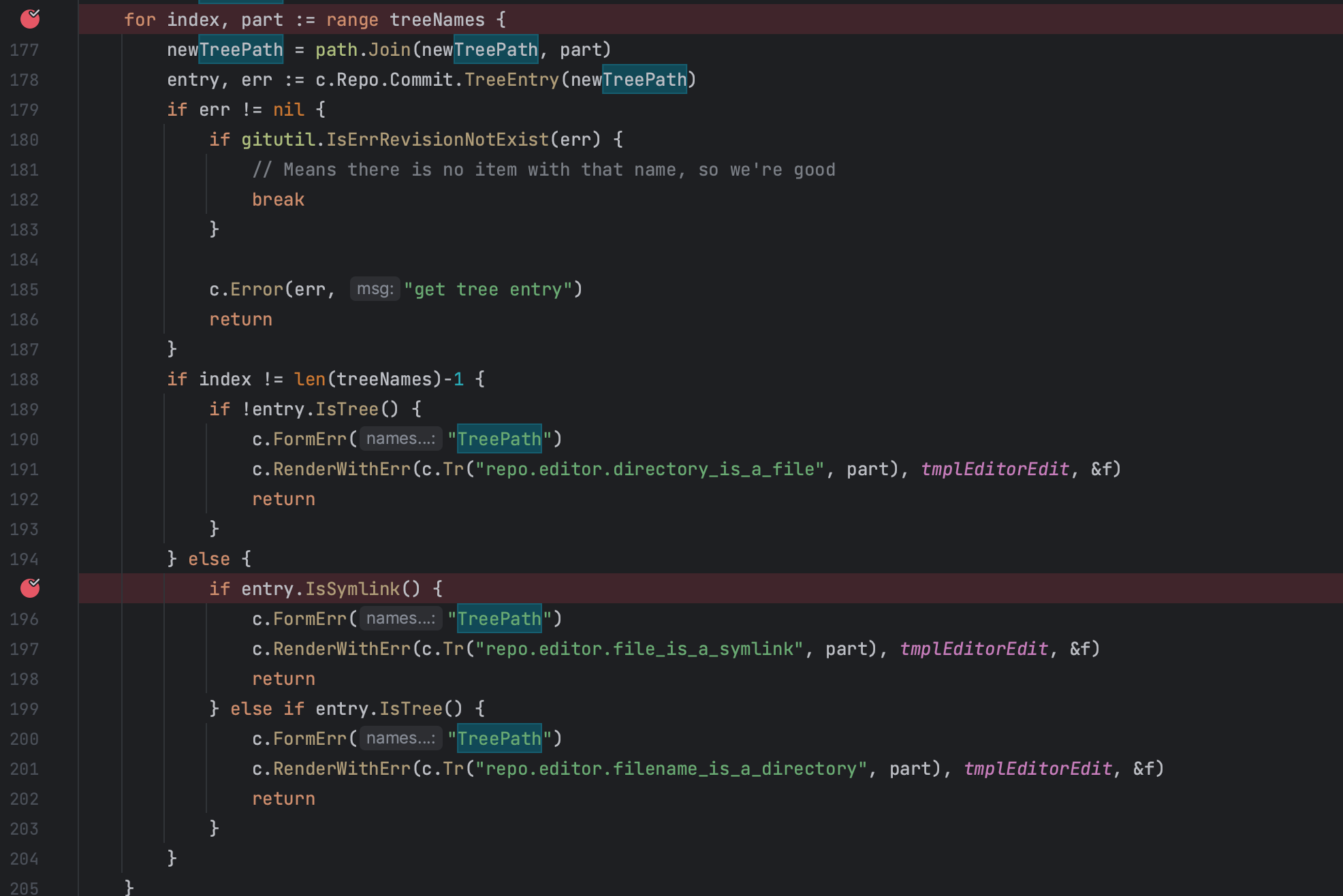The height and width of the screenshot is (896, 1343).
Task: Click 'return' keyword on line 192
Action: point(284,499)
